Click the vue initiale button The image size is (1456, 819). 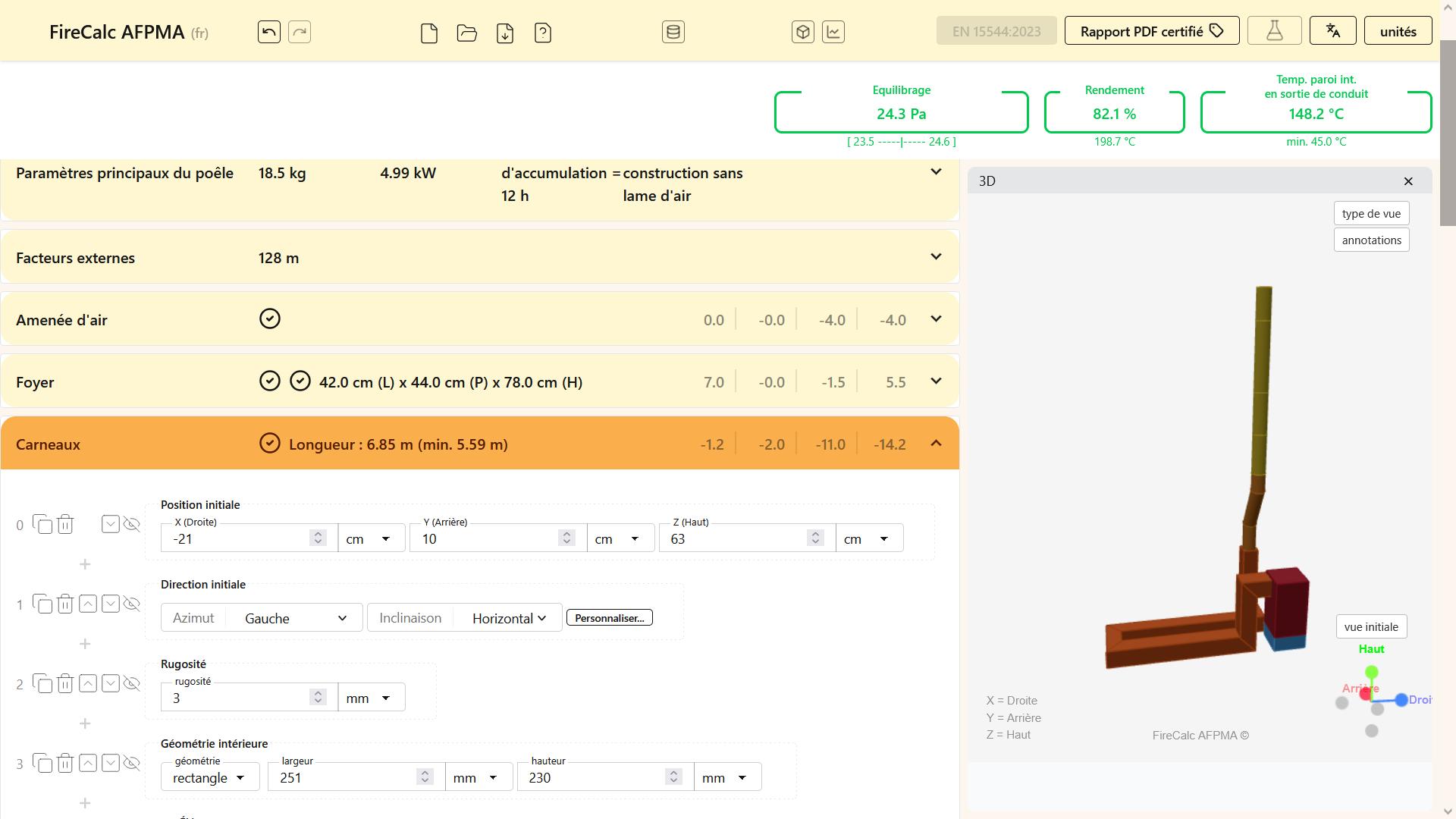1371,627
